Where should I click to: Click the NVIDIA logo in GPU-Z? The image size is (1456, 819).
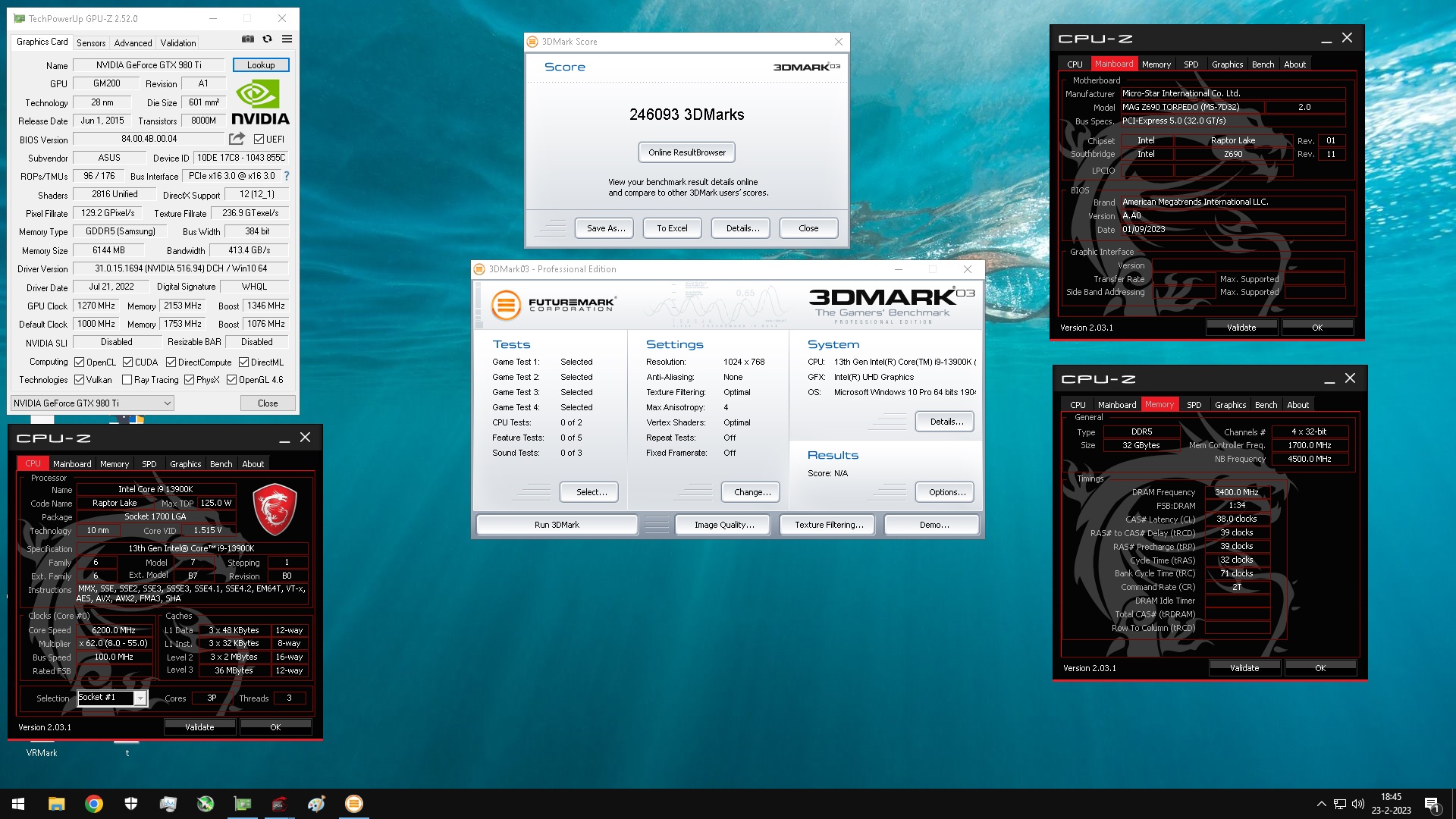[260, 102]
